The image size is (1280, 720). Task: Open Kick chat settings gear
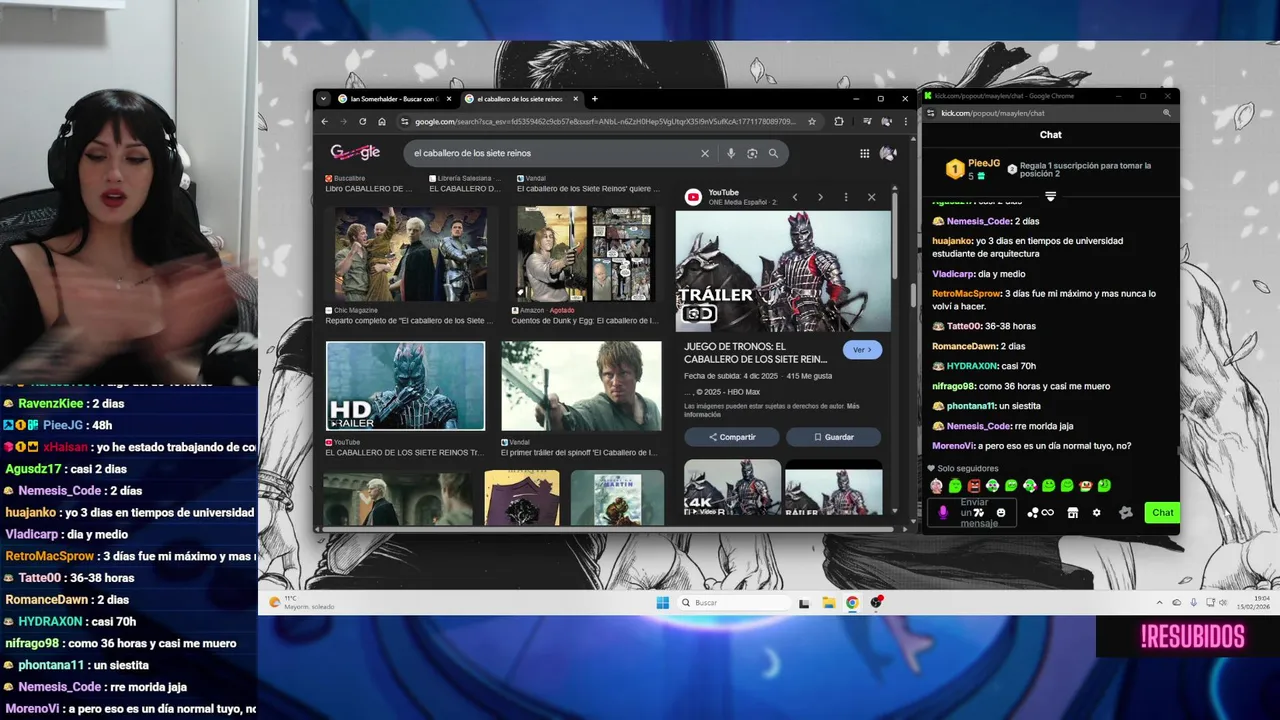[1096, 512]
